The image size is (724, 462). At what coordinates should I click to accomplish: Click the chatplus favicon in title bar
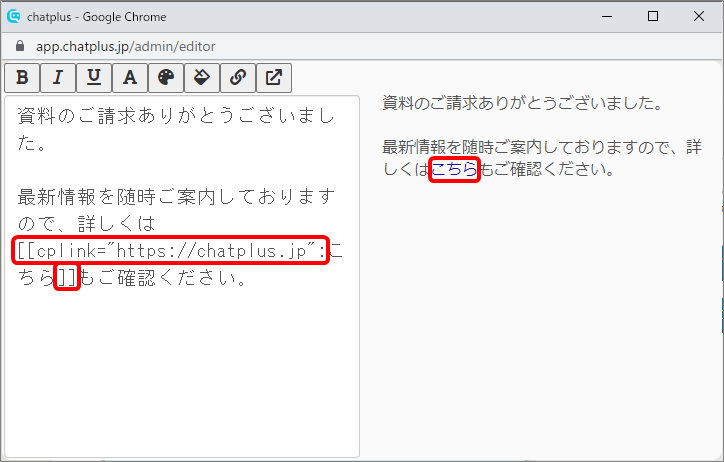tap(14, 17)
